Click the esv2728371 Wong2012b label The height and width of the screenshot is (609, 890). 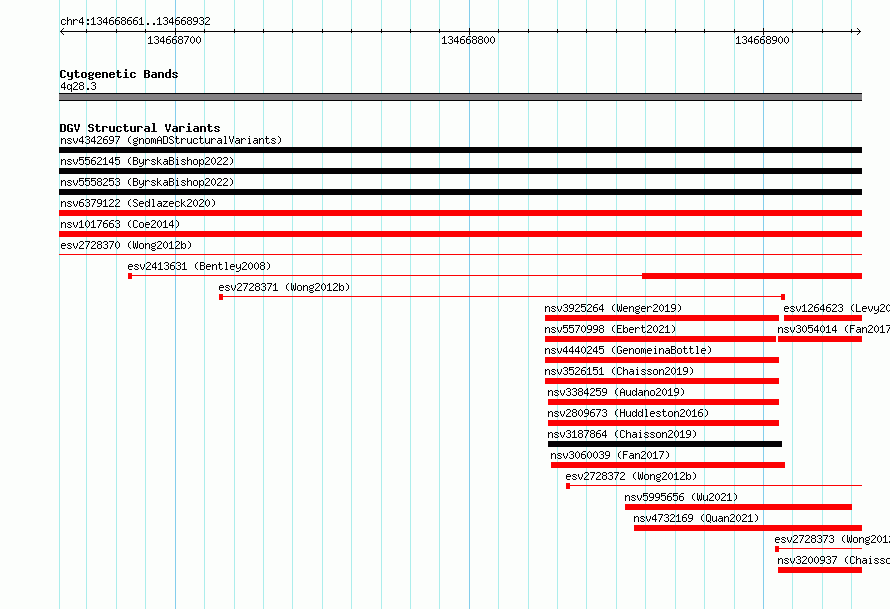tap(284, 287)
